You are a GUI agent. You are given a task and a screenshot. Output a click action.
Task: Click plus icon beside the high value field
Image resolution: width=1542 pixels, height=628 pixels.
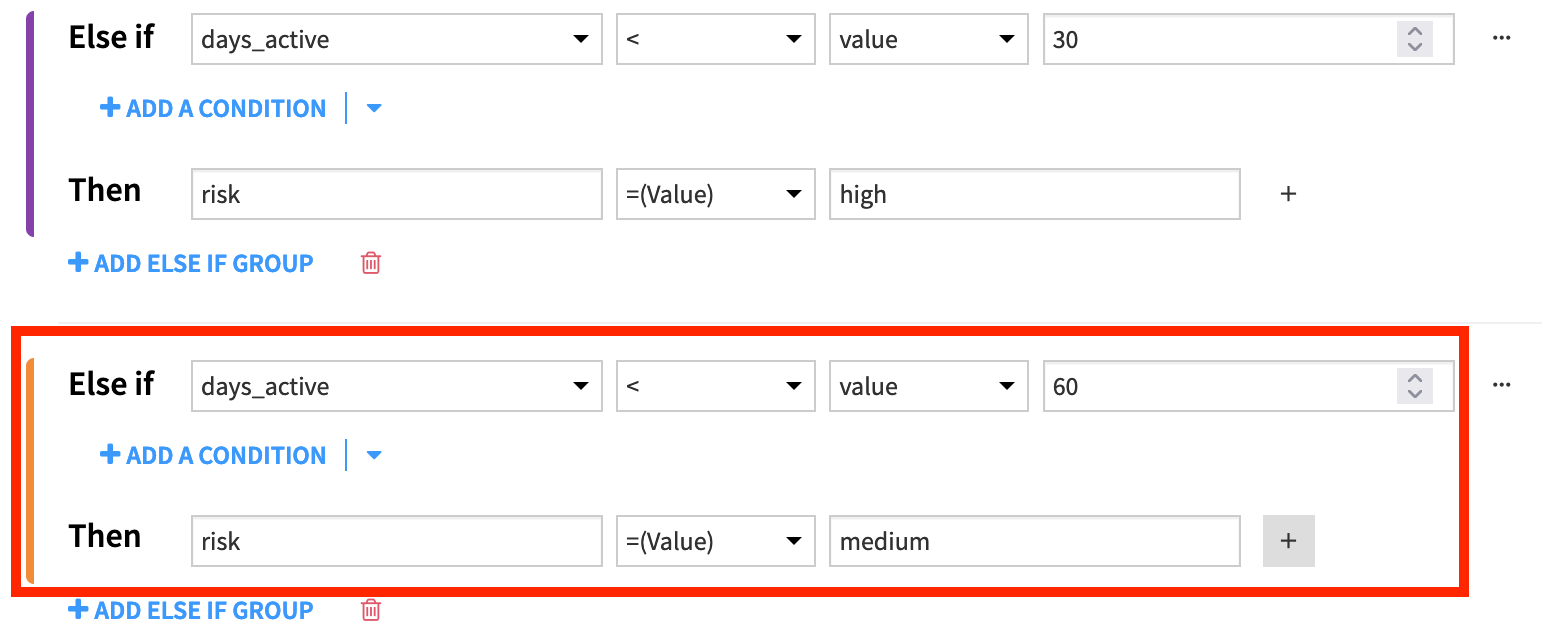[1288, 194]
